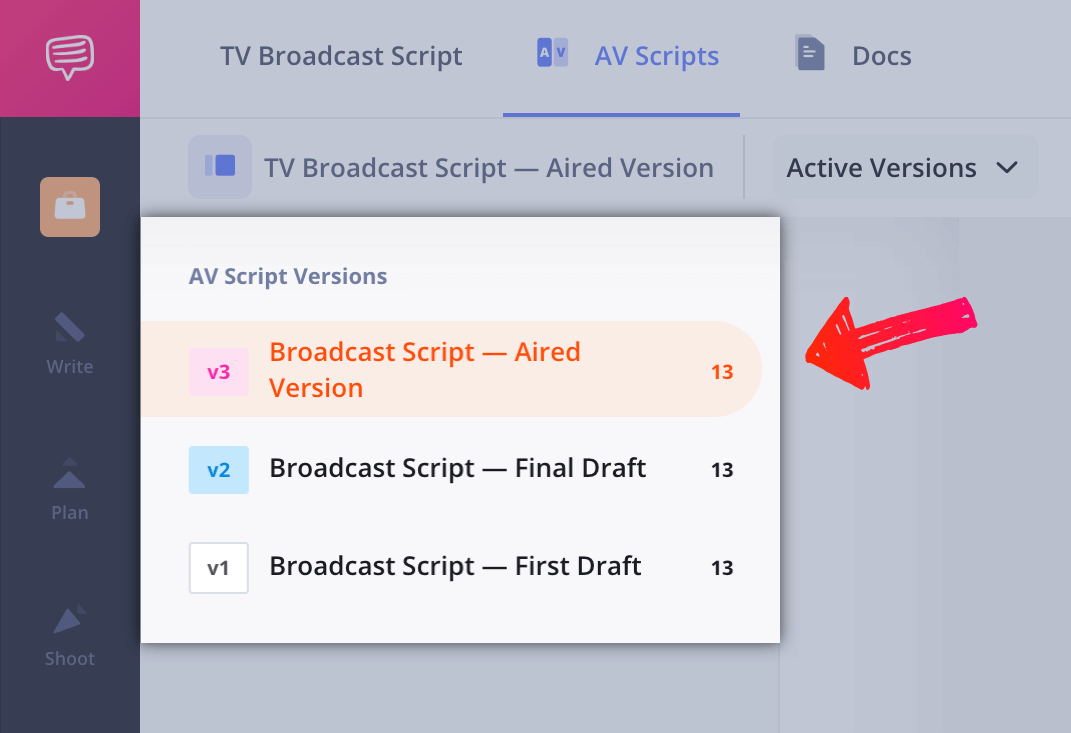Click the Write label in sidebar

pos(70,367)
